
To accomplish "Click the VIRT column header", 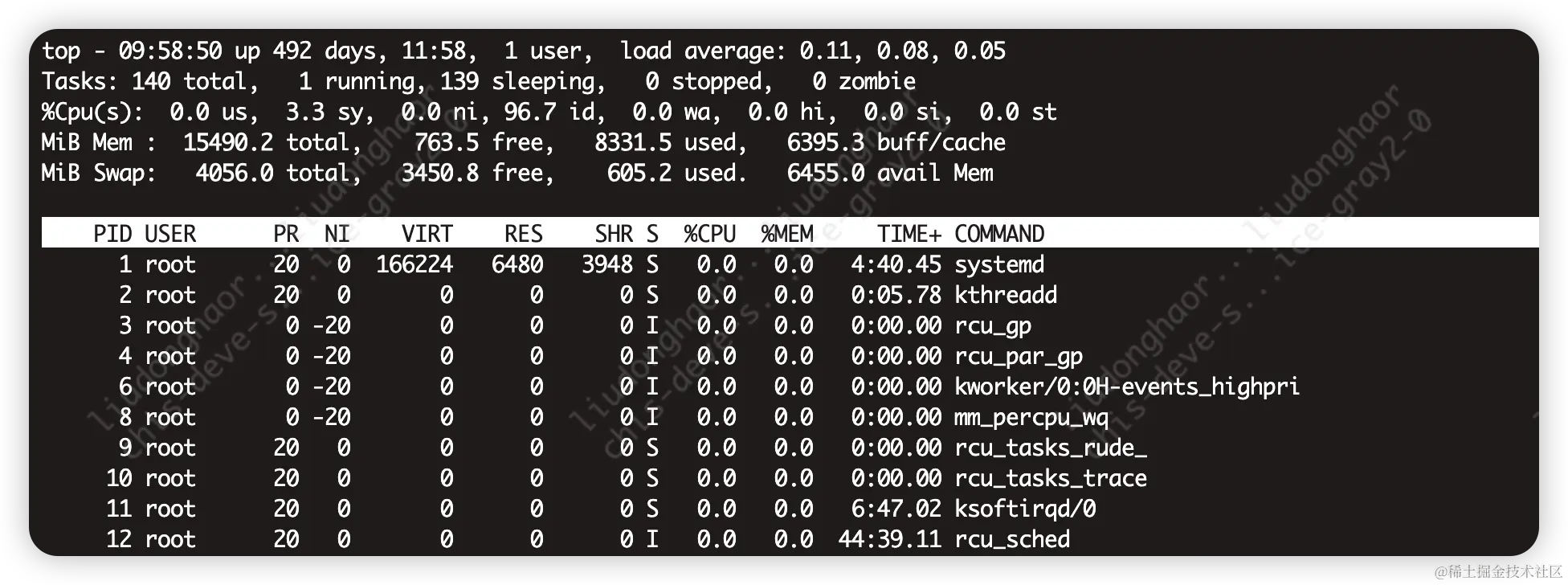I will [427, 234].
